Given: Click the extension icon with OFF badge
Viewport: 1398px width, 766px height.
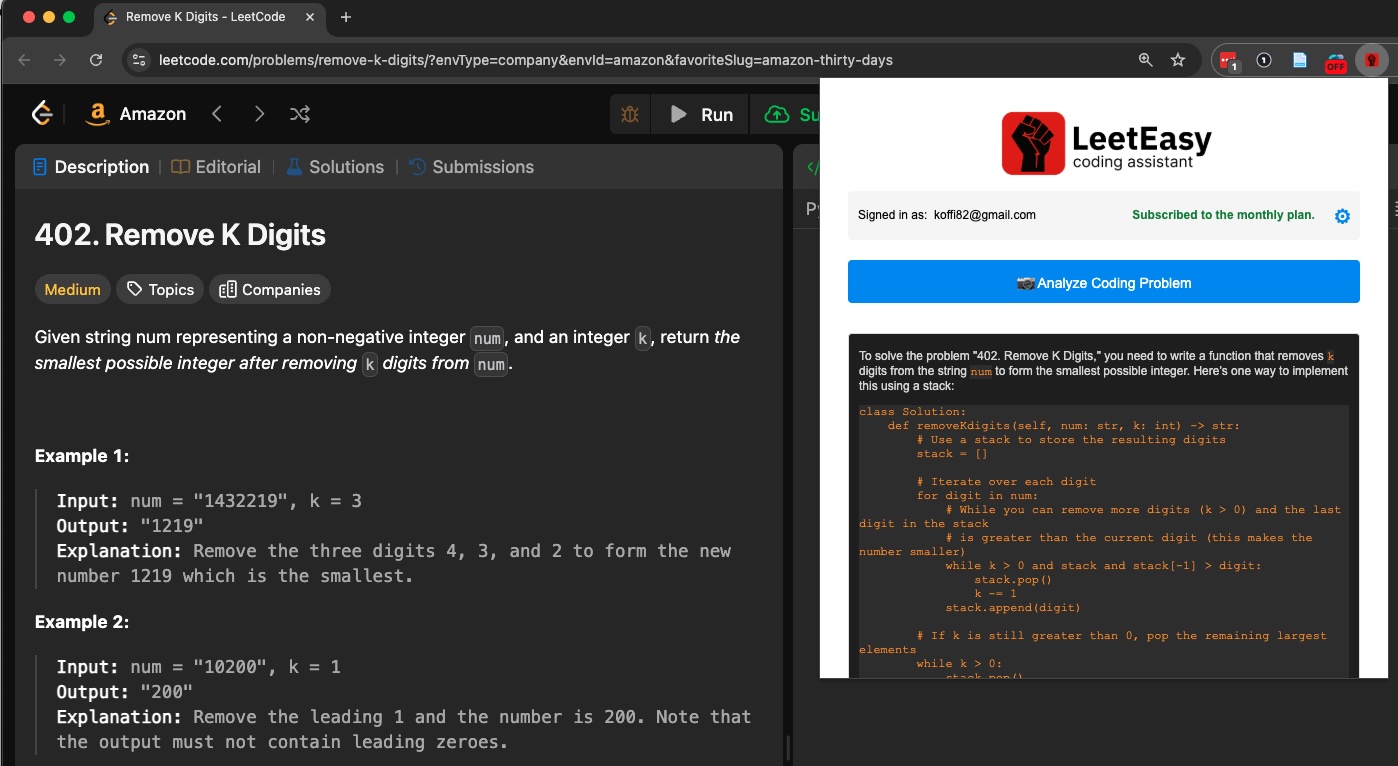Looking at the screenshot, I should tap(1336, 61).
